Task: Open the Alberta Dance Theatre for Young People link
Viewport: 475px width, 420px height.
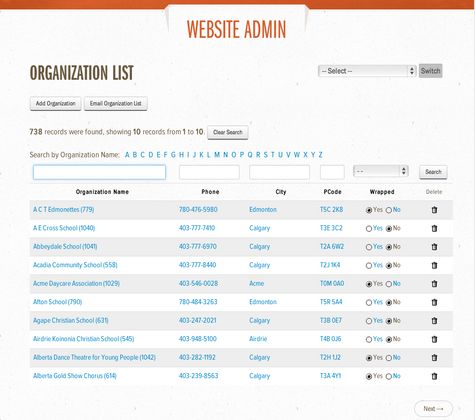Action: tap(94, 357)
